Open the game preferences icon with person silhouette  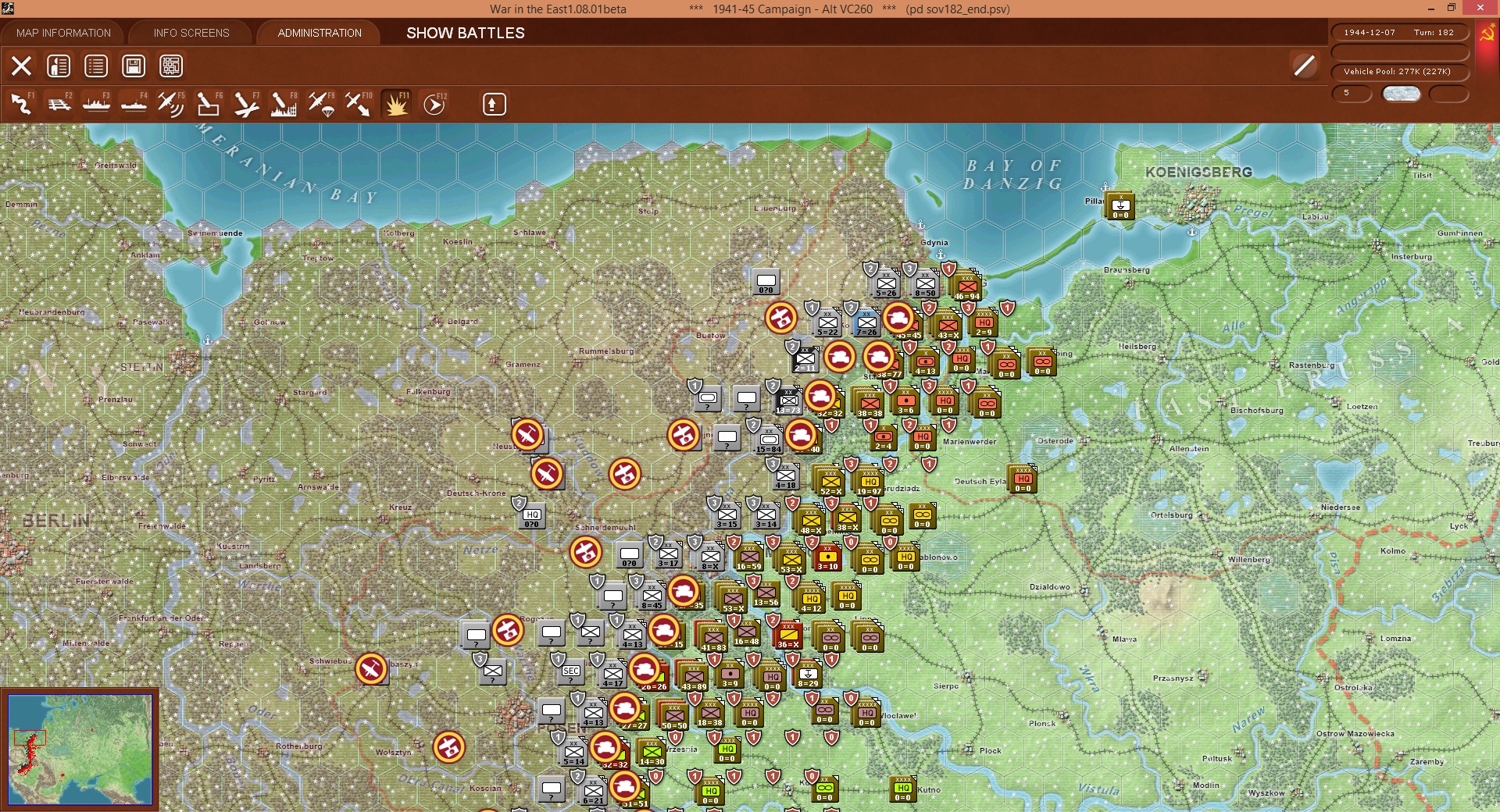click(59, 66)
